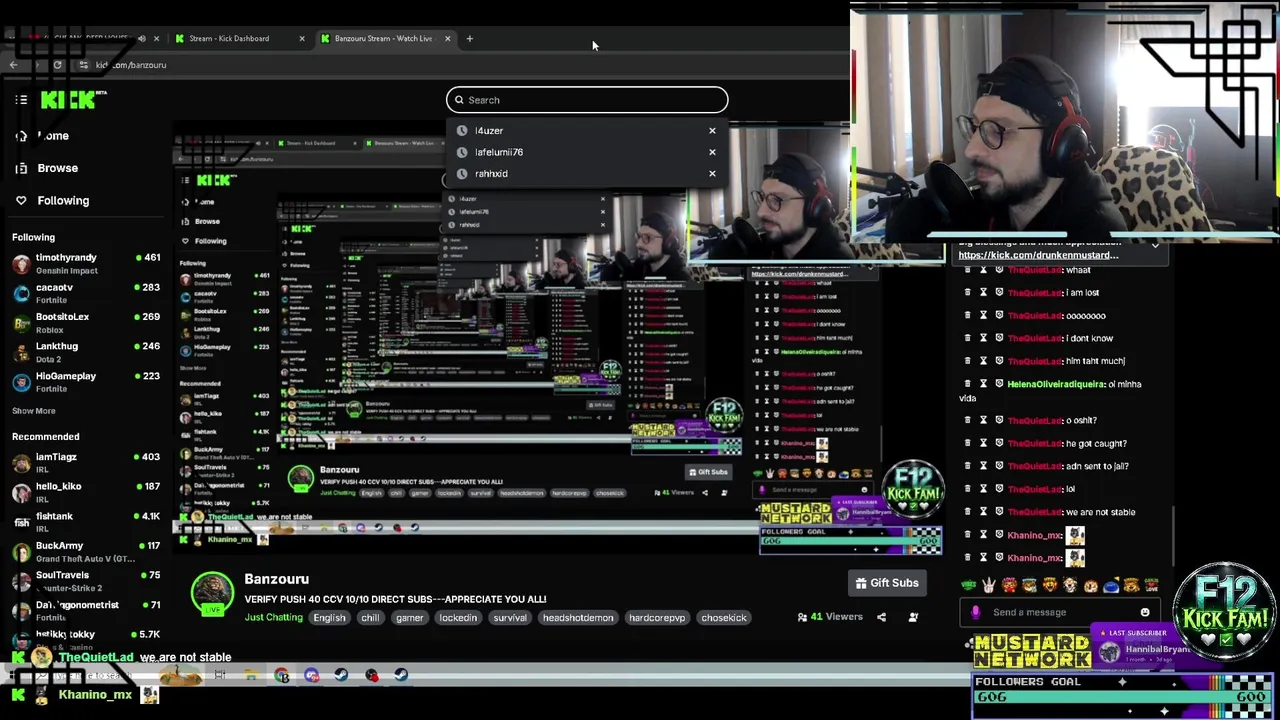Click the chosekick tag
1280x720 pixels.
tap(724, 617)
